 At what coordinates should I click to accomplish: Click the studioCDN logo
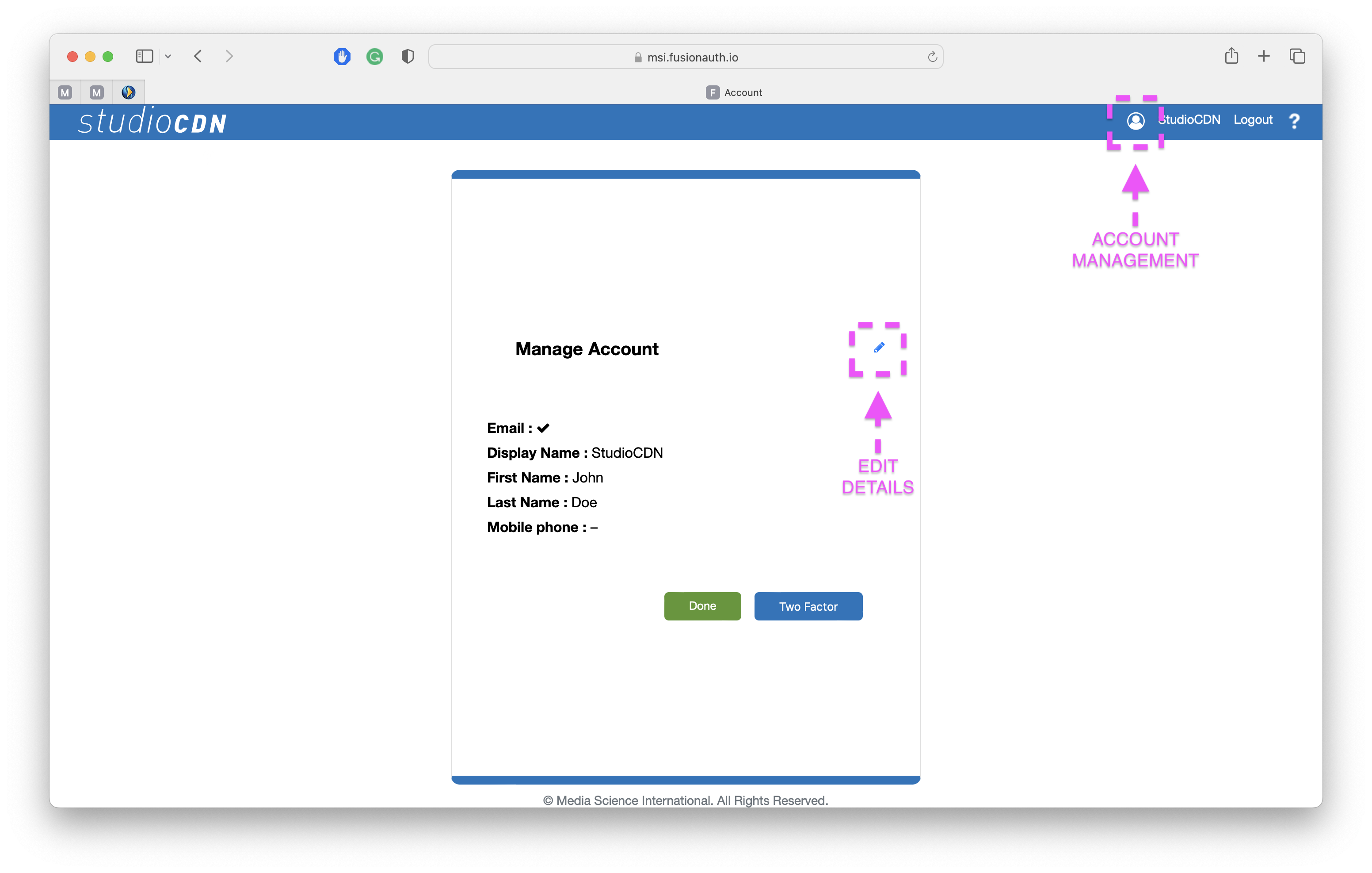152,122
